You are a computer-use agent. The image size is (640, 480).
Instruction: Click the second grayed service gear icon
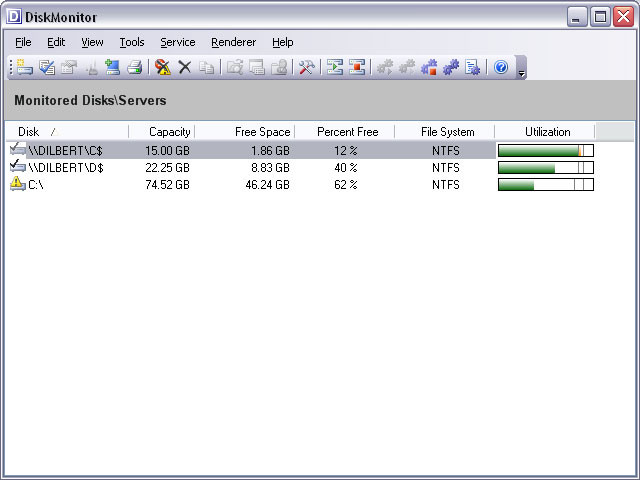[407, 67]
